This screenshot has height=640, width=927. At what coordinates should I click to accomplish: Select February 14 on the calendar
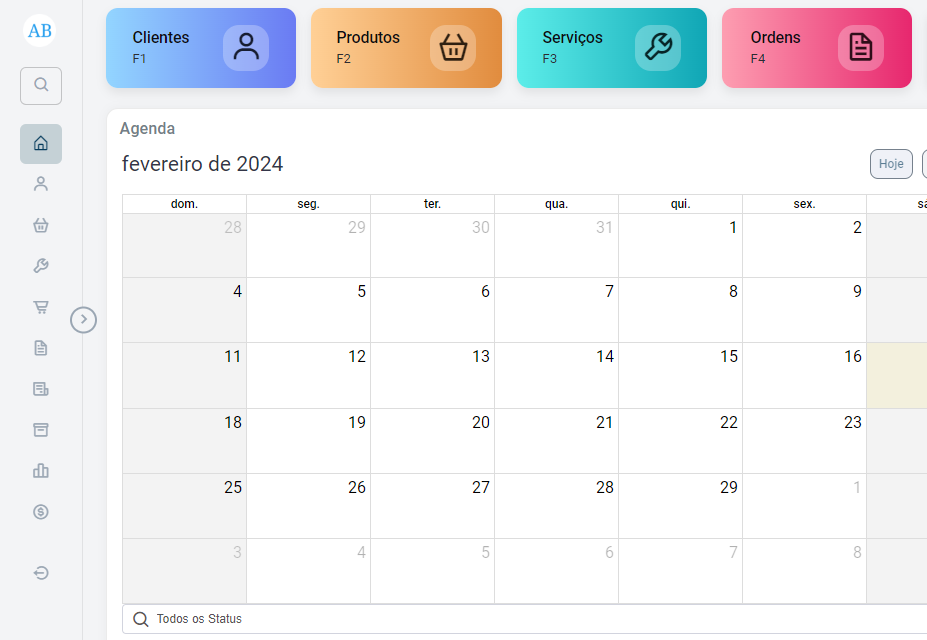(x=557, y=375)
